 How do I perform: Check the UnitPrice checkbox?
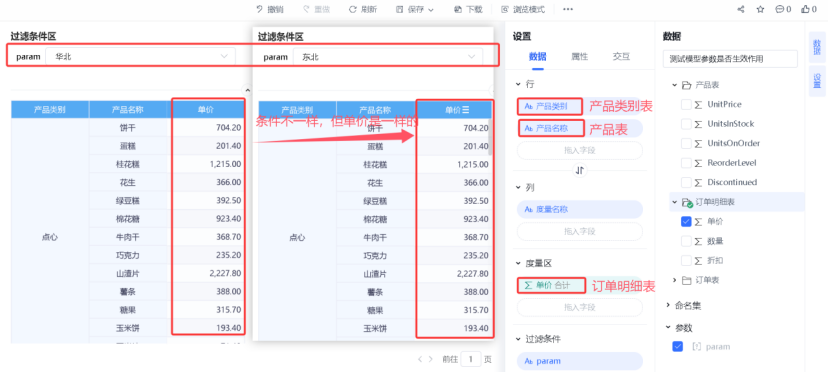pos(686,105)
